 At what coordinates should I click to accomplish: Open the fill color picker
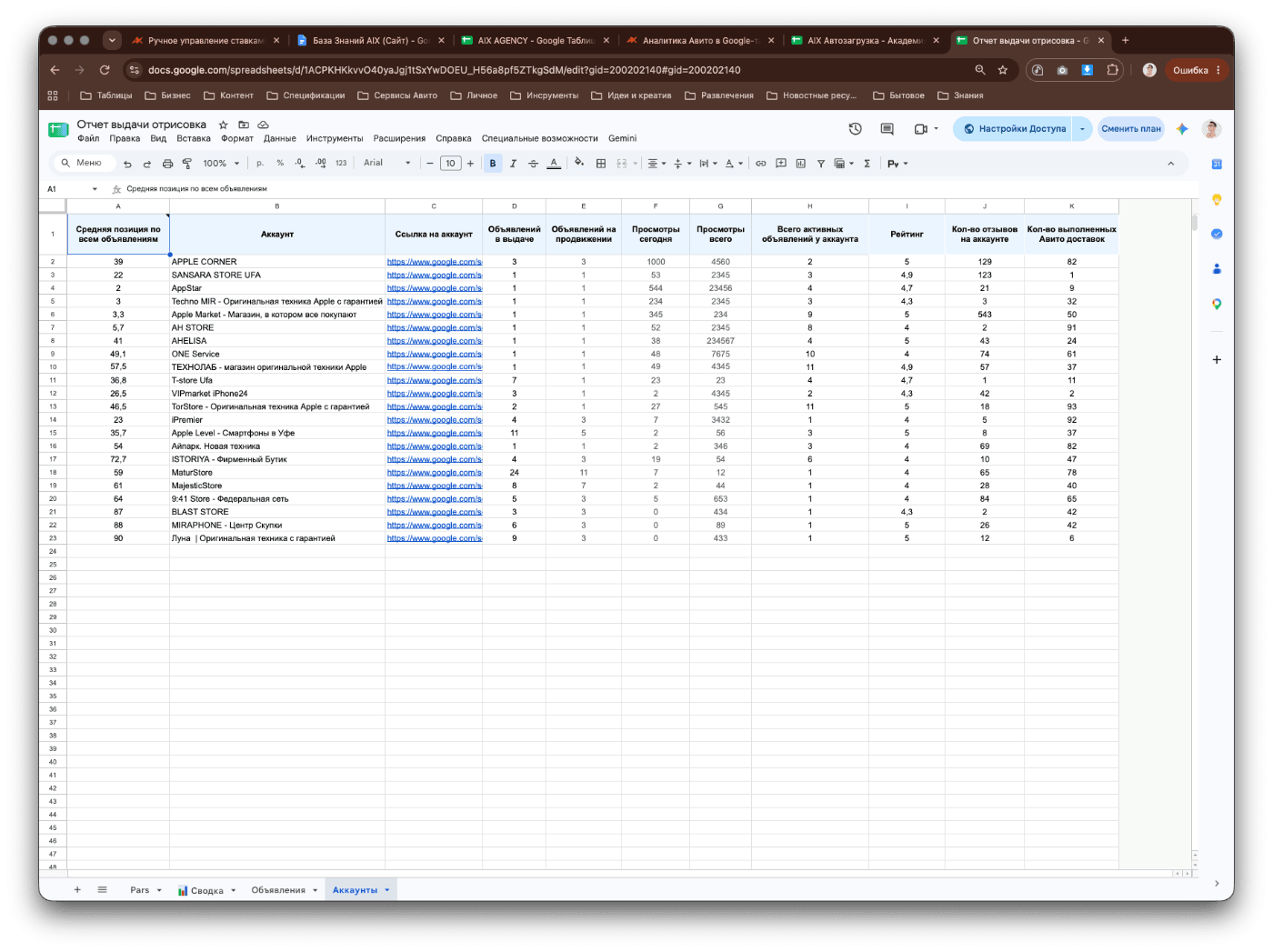tap(579, 164)
